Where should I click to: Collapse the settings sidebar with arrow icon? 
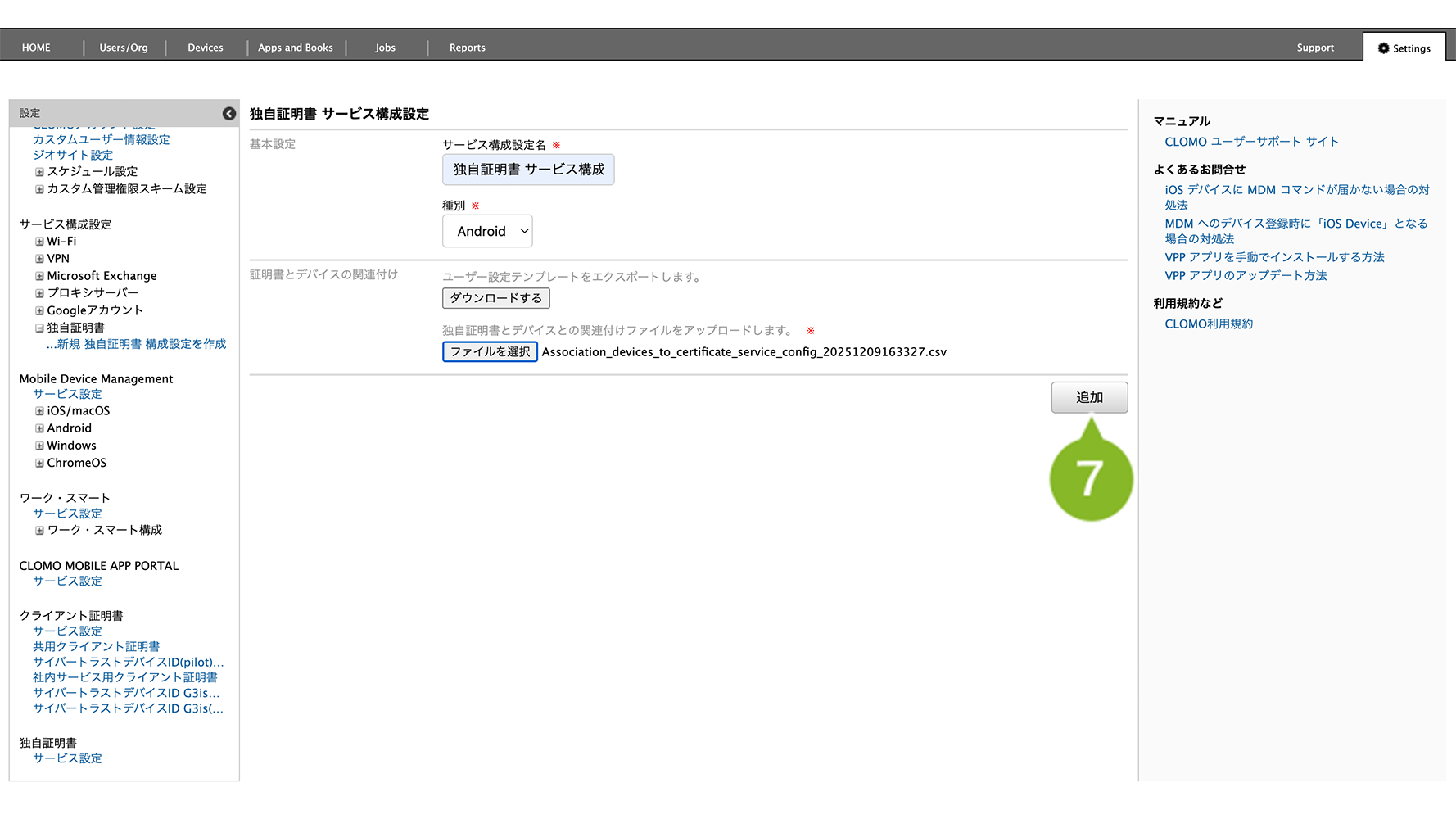pyautogui.click(x=229, y=114)
